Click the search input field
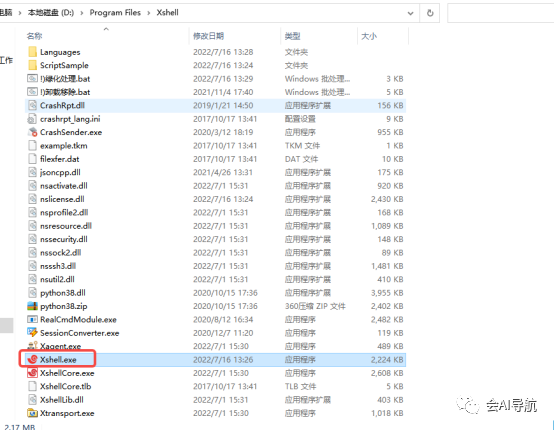Viewport: 554px width, 430px height. click(500, 13)
